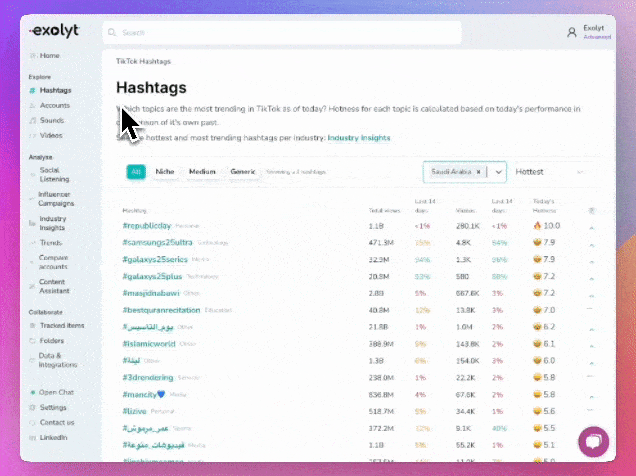Viewport: 636px width, 476px height.
Task: Open the #lizive hashtag
Action: pyautogui.click(x=134, y=411)
